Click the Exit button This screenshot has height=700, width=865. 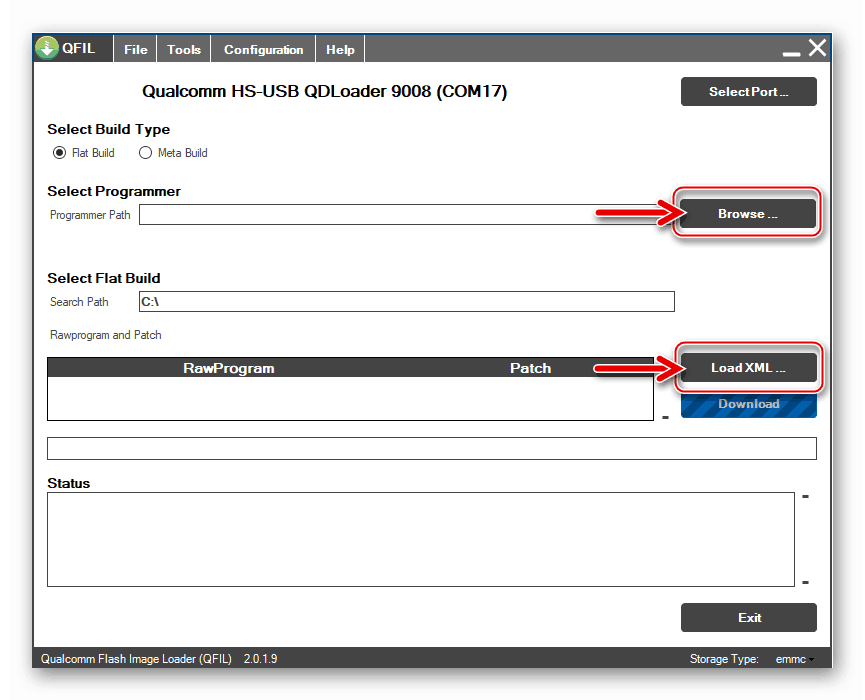749,617
